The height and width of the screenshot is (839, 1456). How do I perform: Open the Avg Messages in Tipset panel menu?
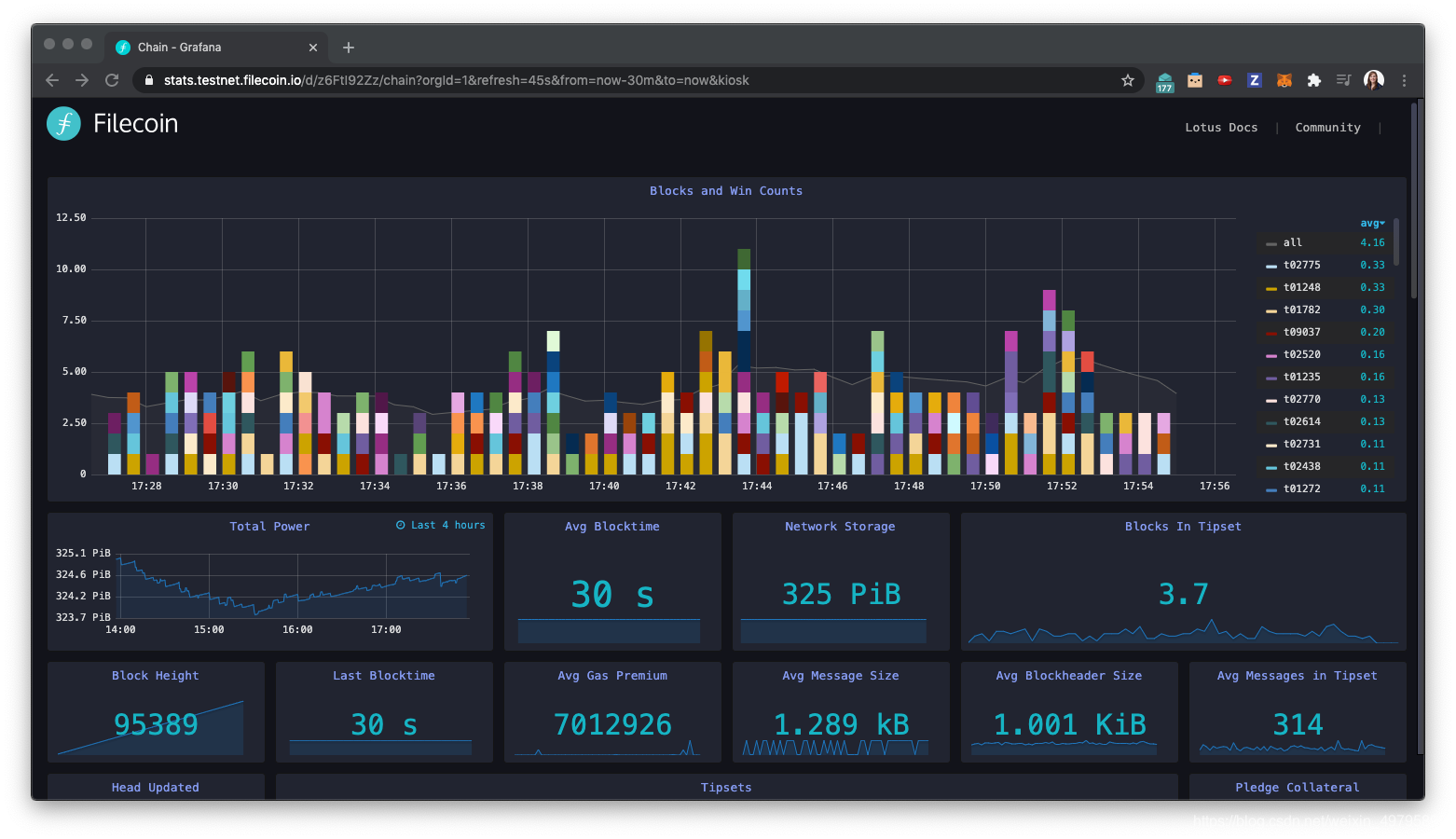pos(1298,676)
